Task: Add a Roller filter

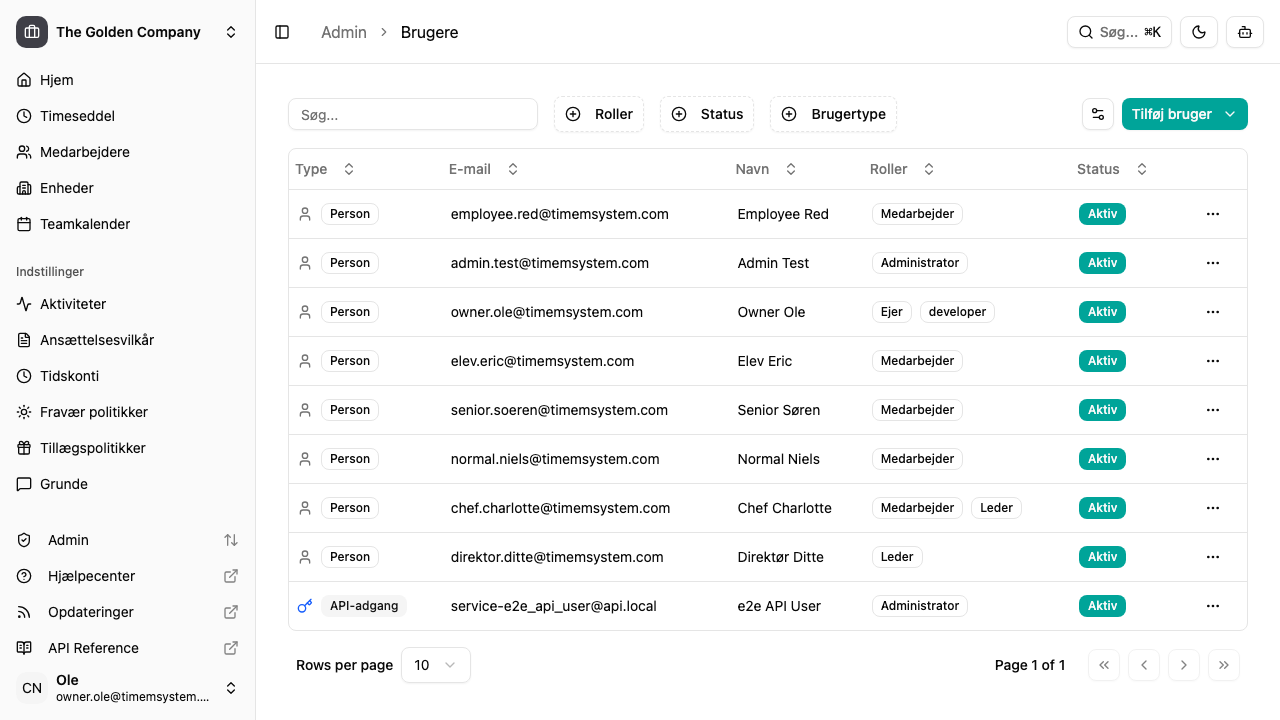Action: (x=599, y=114)
